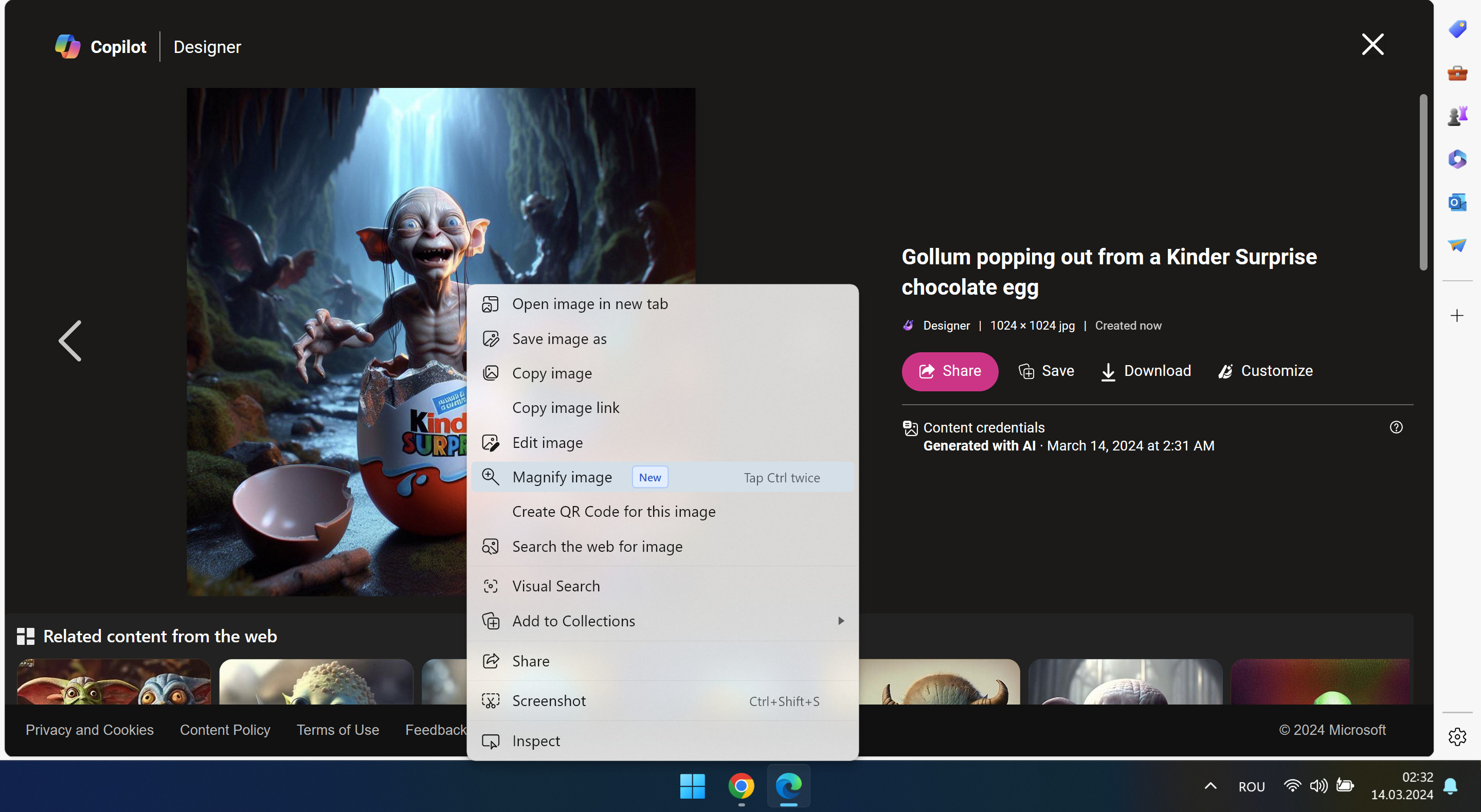Click the Content credentials icon
This screenshot has height=812, width=1481.
point(910,428)
